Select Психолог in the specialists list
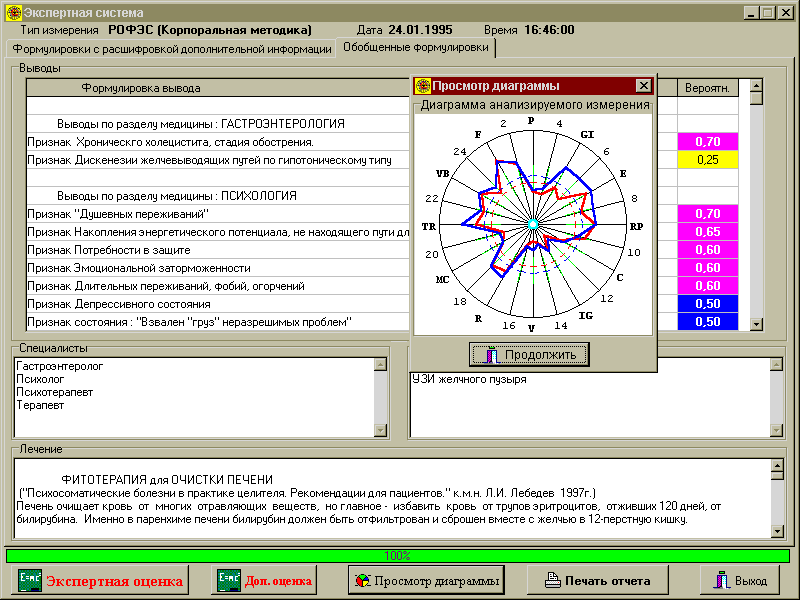 [x=40, y=379]
